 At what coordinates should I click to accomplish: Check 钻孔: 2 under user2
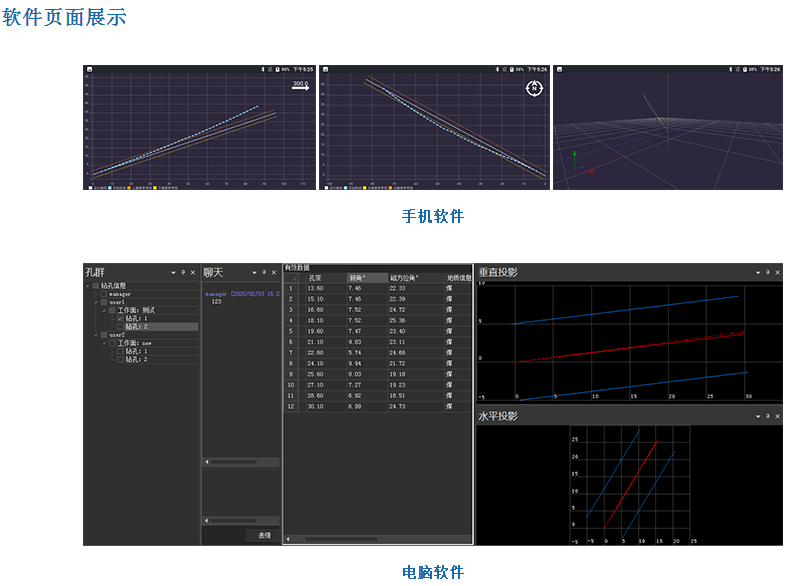(x=120, y=359)
